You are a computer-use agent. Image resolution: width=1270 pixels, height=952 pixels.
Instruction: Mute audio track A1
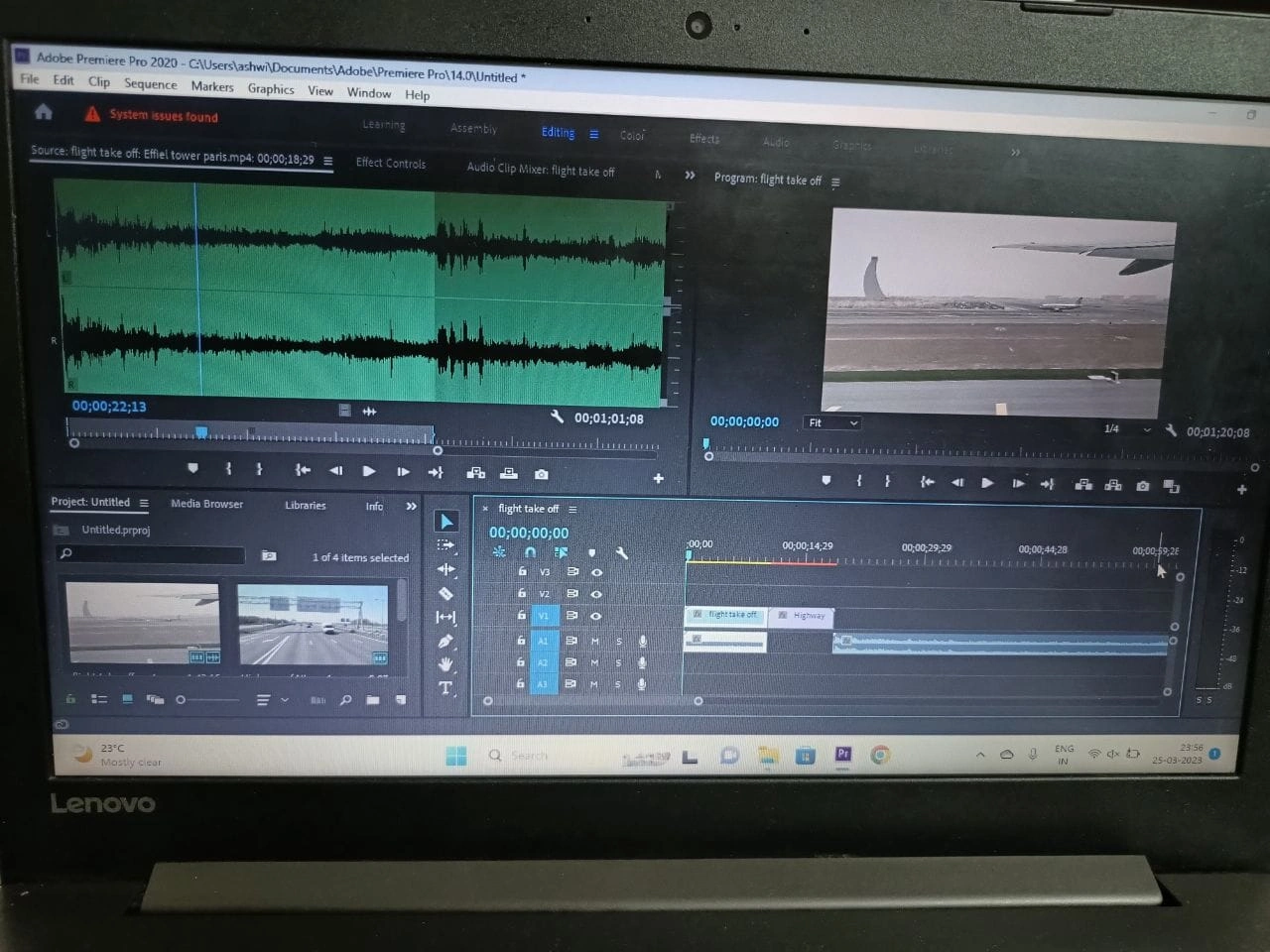(594, 641)
